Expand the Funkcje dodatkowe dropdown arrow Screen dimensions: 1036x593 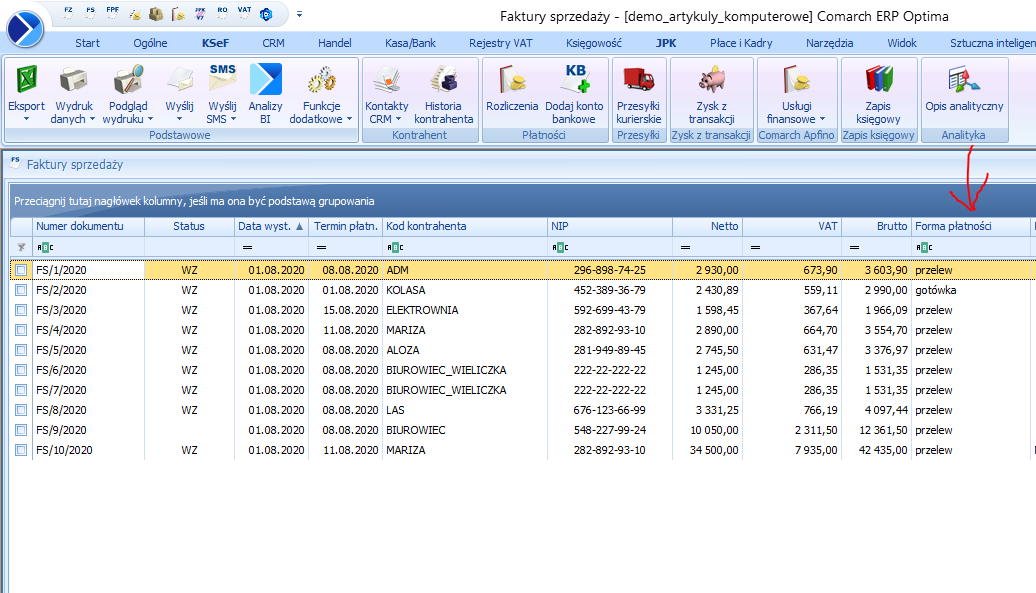point(349,120)
